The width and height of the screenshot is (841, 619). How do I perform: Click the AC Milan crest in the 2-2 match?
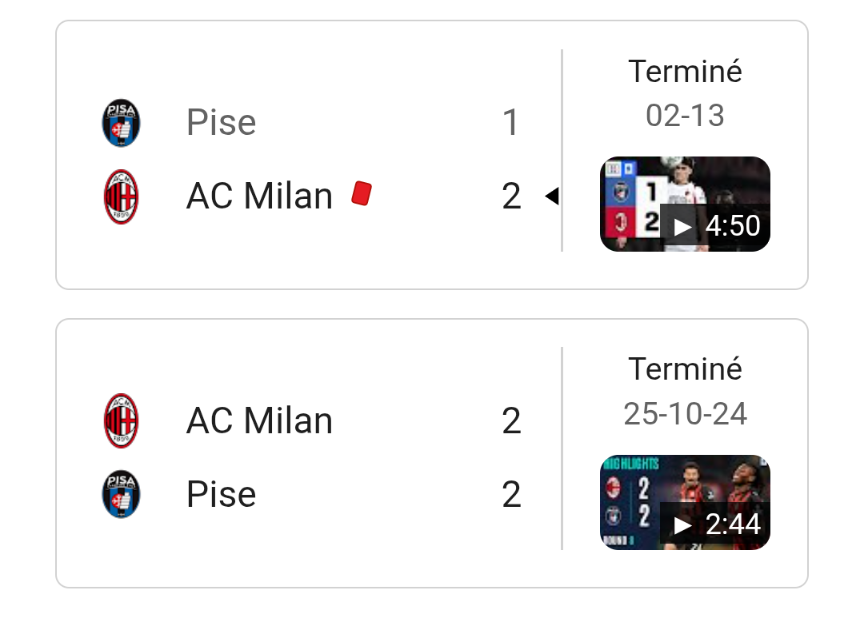pyautogui.click(x=121, y=421)
